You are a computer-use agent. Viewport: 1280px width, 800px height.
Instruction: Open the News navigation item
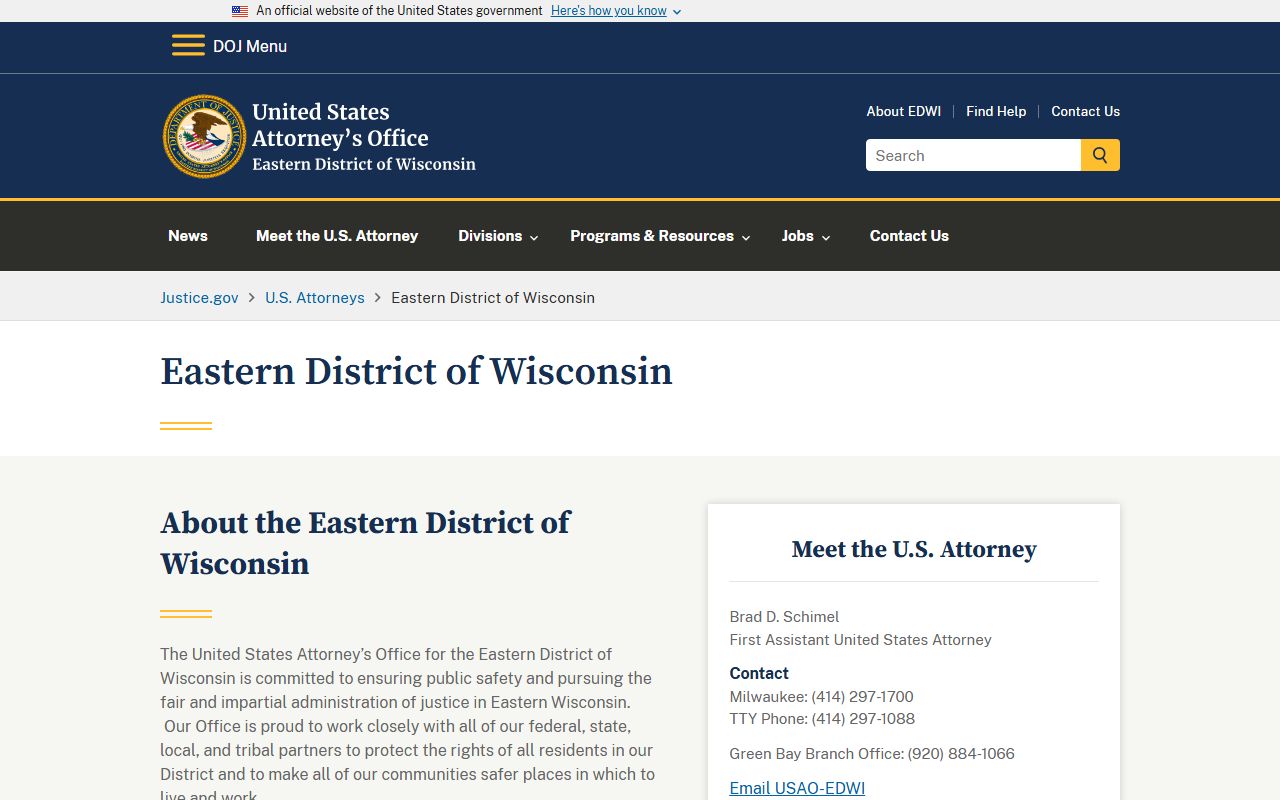click(188, 236)
